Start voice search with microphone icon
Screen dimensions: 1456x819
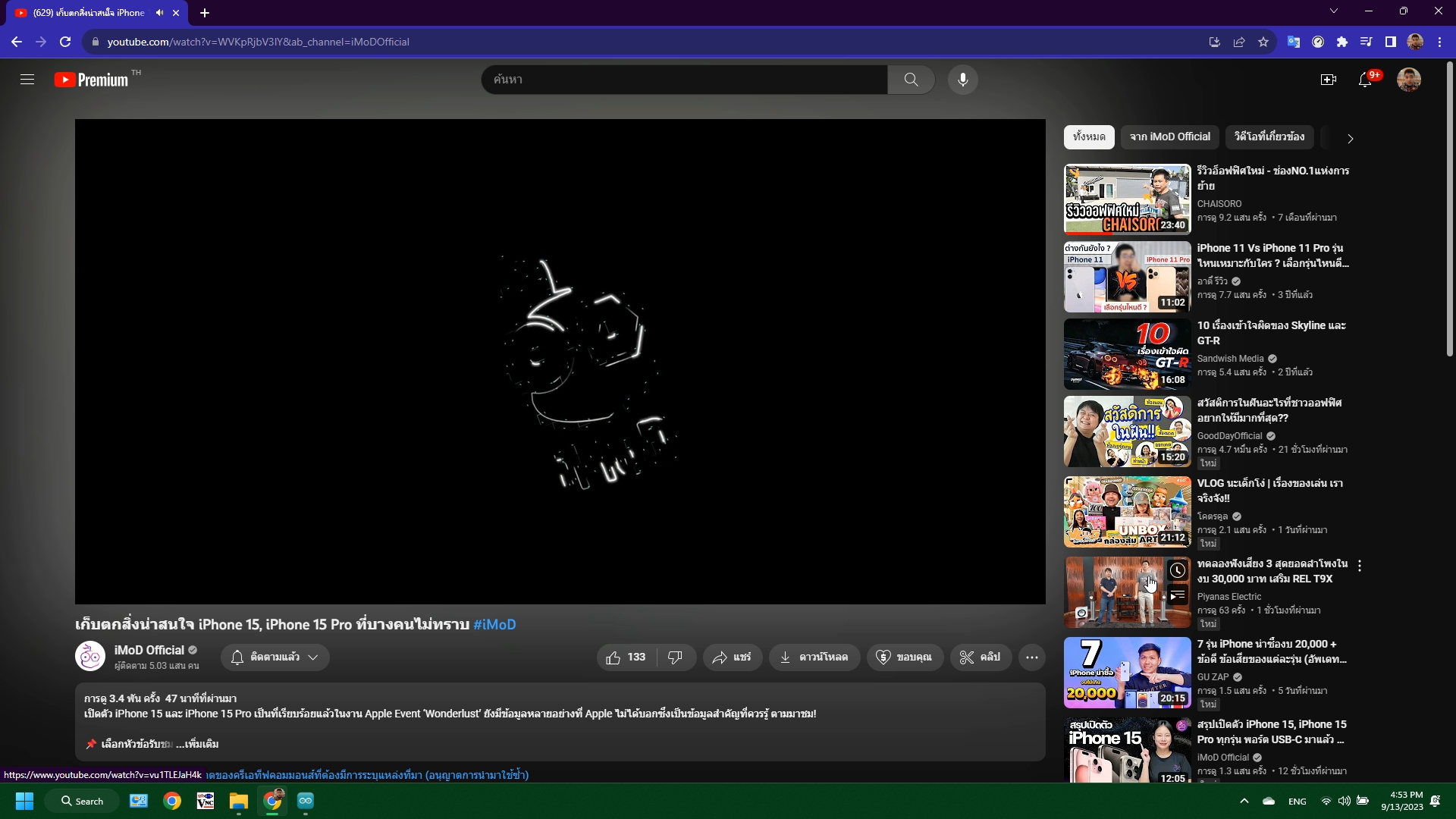click(962, 80)
